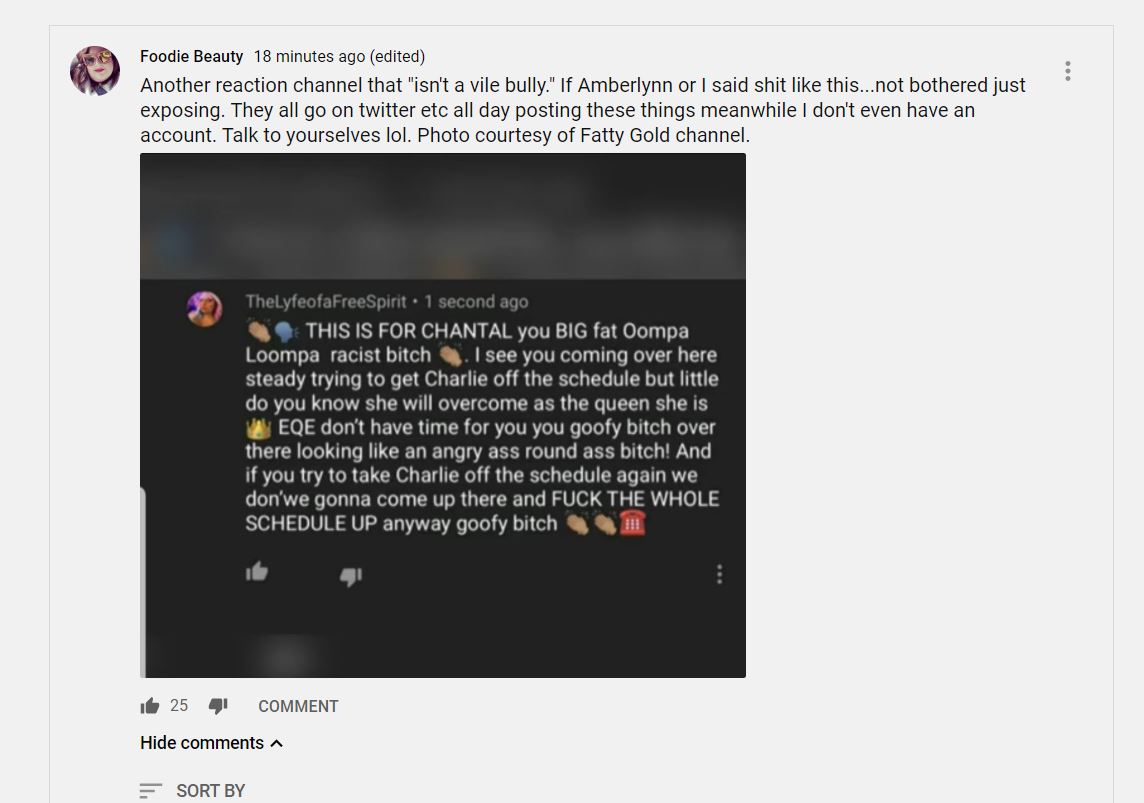Click the sort lines icon
Image resolution: width=1144 pixels, height=803 pixels.
point(150,791)
